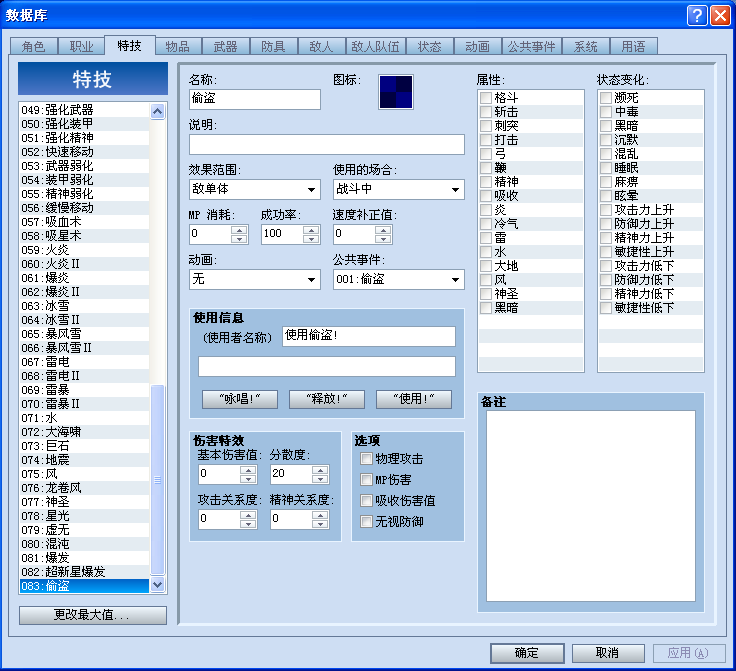Viewport: 736px width, 671px height.
Task: Switch to the 职业 tab
Action: click(81, 46)
